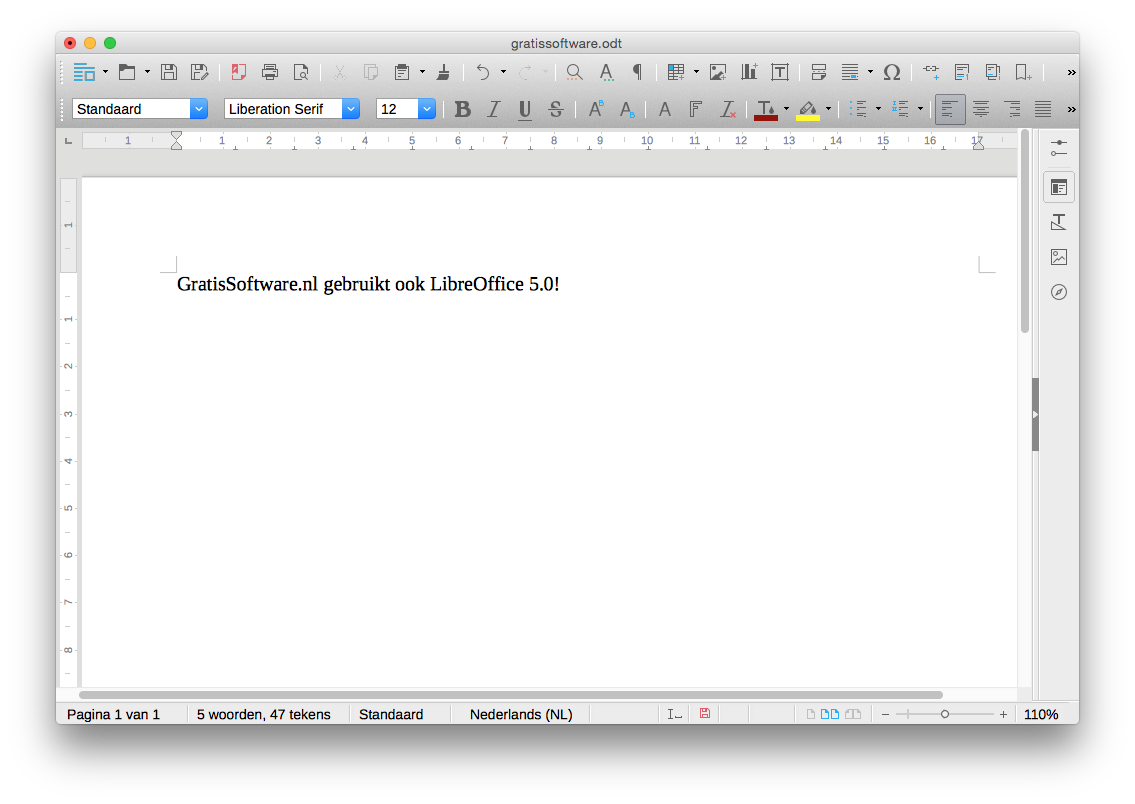The width and height of the screenshot is (1135, 804).
Task: Open Find & Replace magnifier tool
Action: click(574, 72)
